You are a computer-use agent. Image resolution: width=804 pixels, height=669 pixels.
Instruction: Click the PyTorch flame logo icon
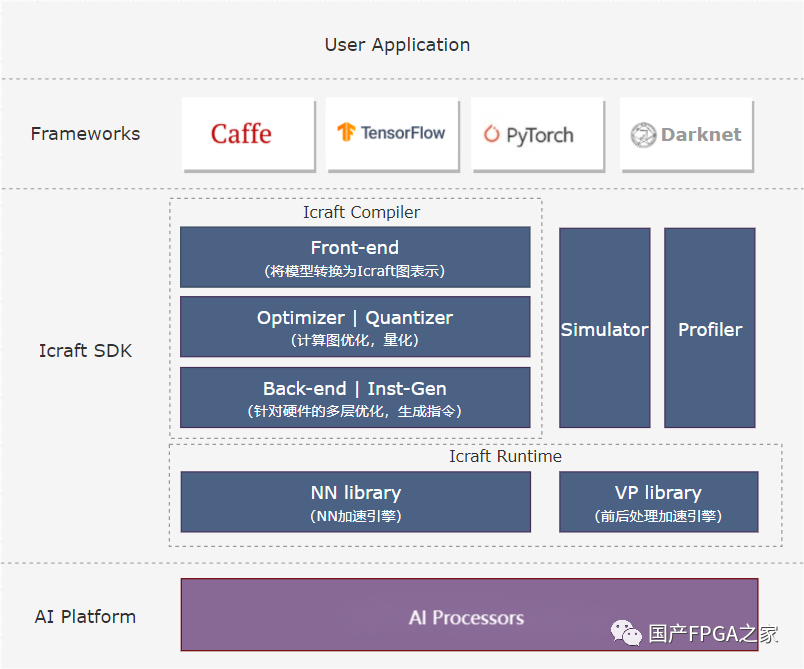(491, 134)
